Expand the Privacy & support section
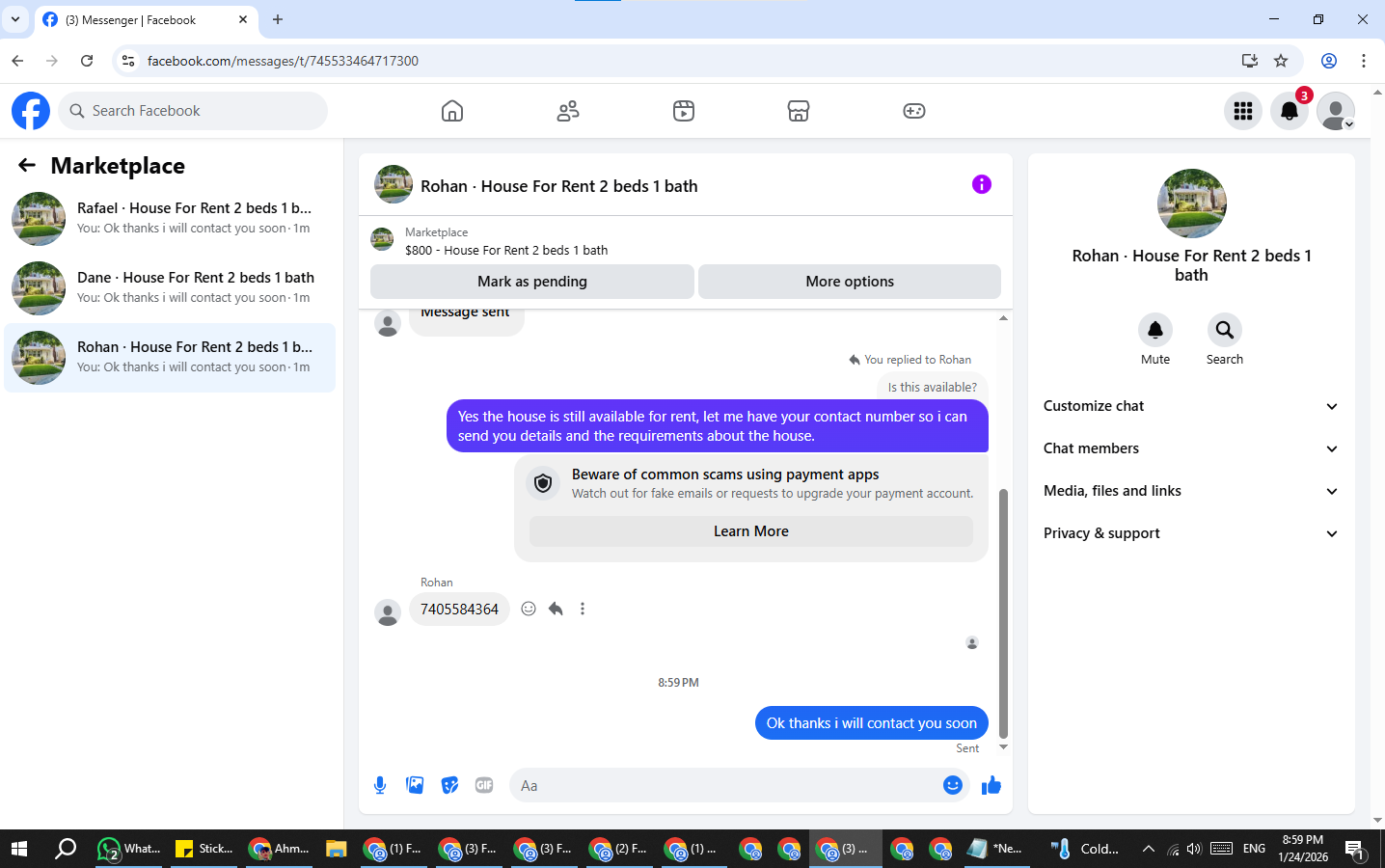1385x868 pixels. [x=1191, y=533]
